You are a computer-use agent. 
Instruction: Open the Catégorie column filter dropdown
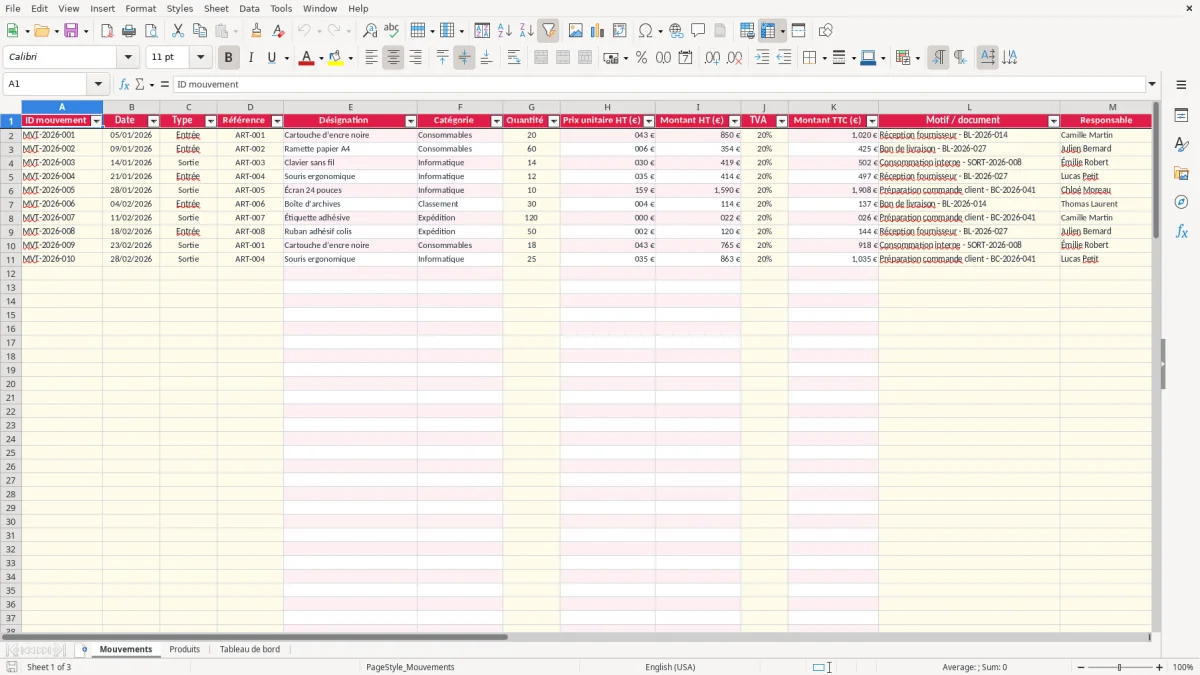[496, 121]
